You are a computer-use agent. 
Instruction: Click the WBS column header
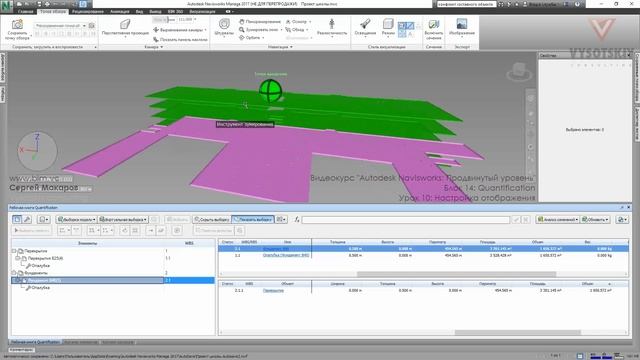[189, 243]
